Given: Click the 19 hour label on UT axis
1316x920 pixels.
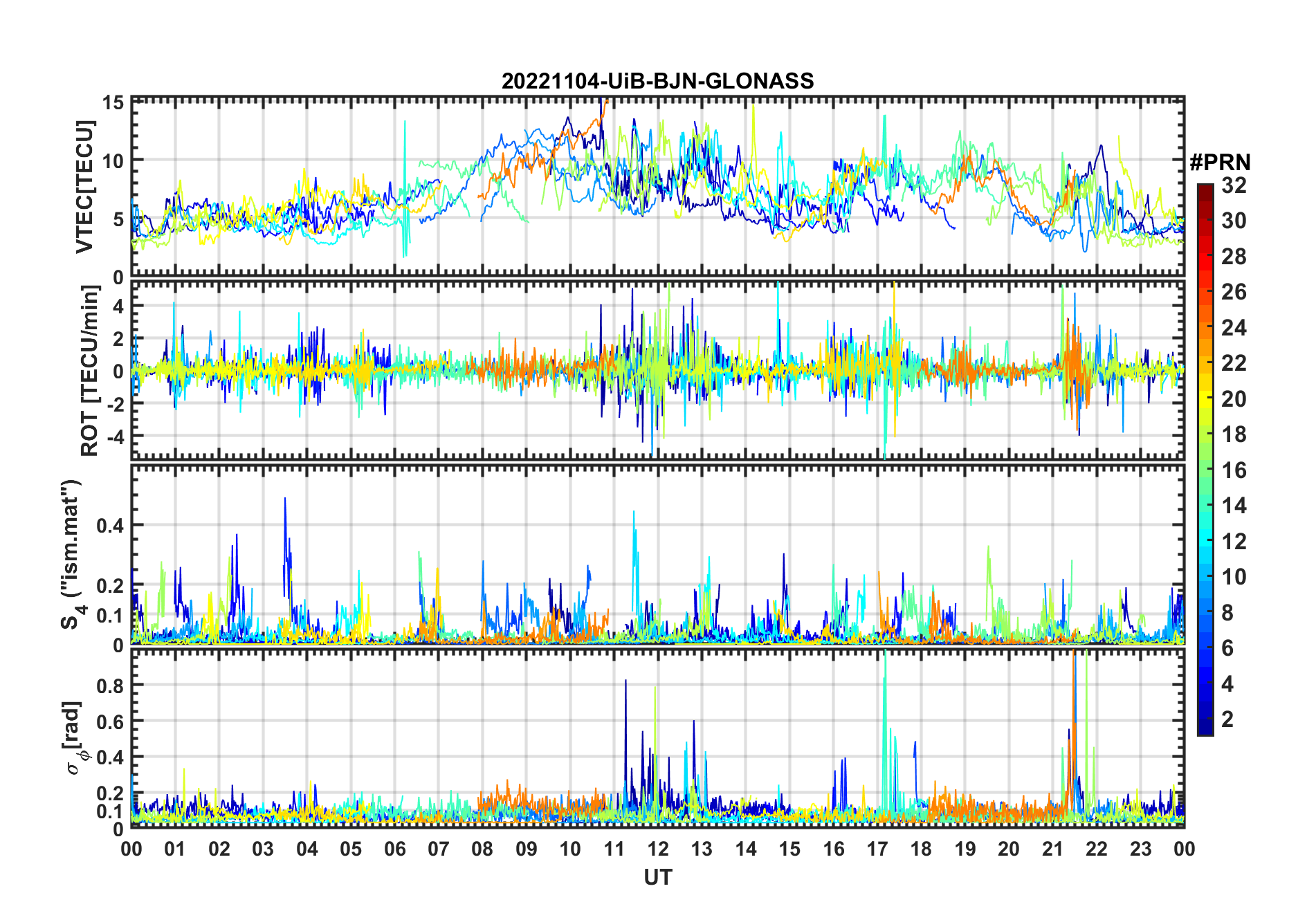Looking at the screenshot, I should pyautogui.click(x=965, y=849).
